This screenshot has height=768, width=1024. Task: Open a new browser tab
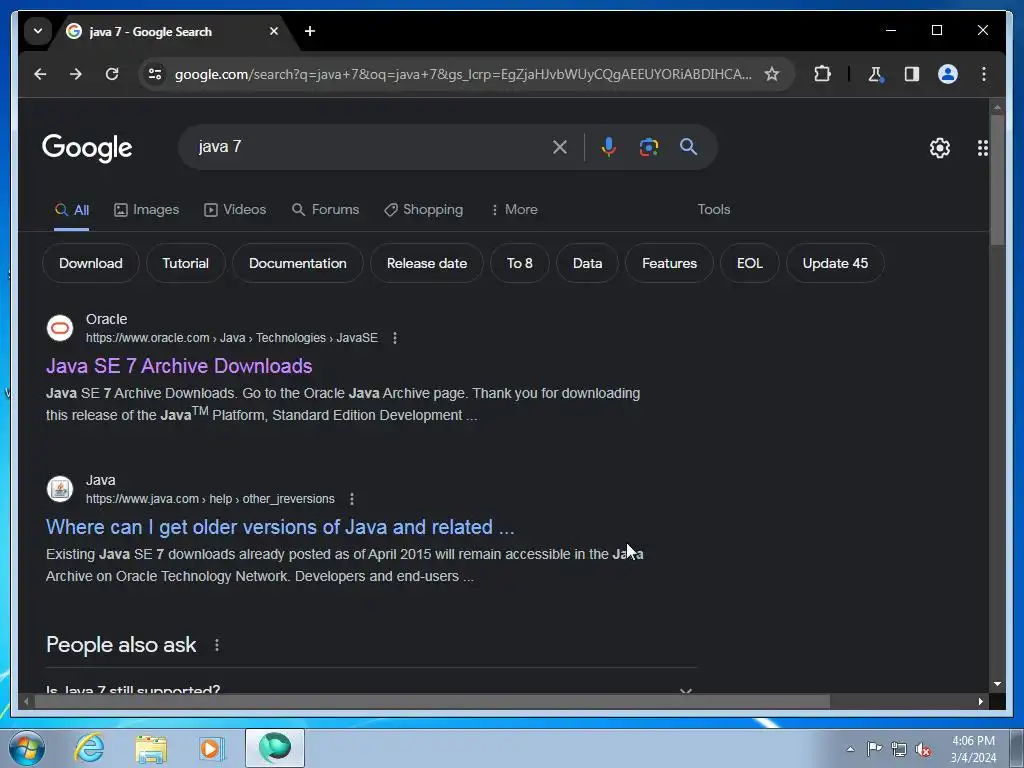(310, 31)
